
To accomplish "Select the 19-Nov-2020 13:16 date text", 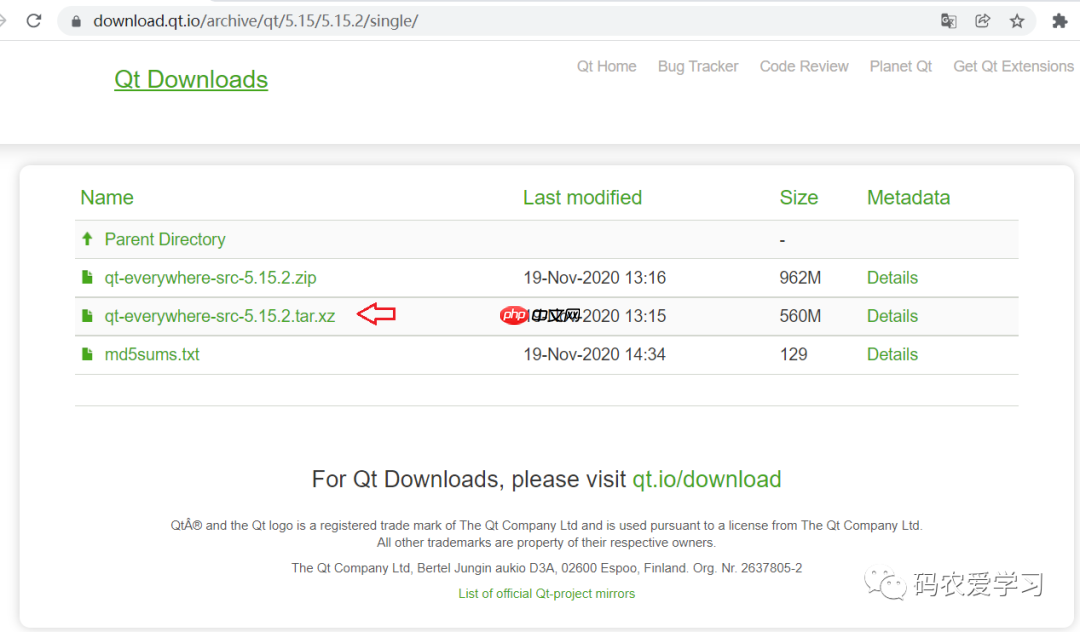I will pos(594,277).
